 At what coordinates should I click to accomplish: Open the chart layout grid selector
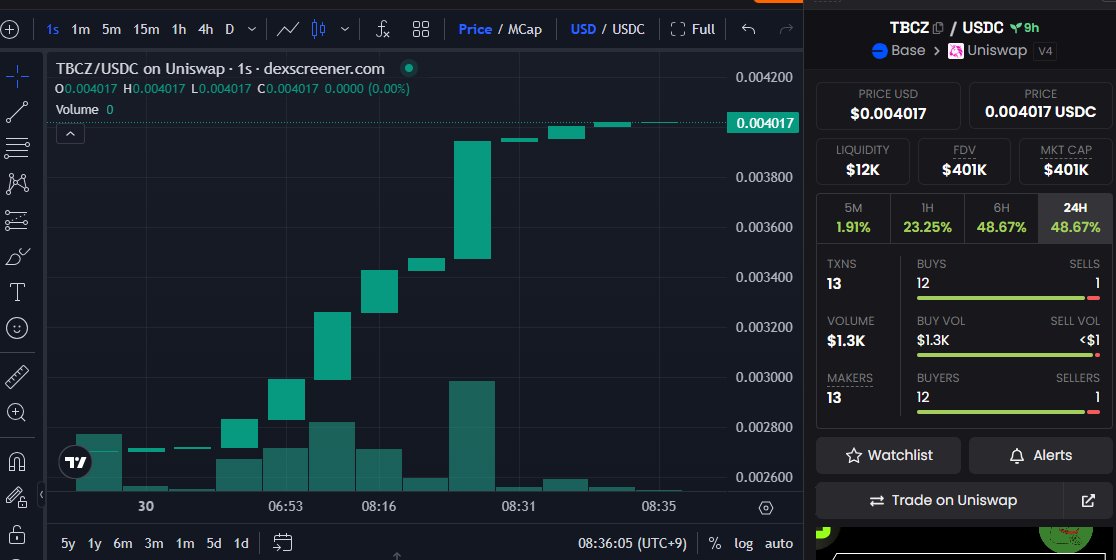point(421,29)
